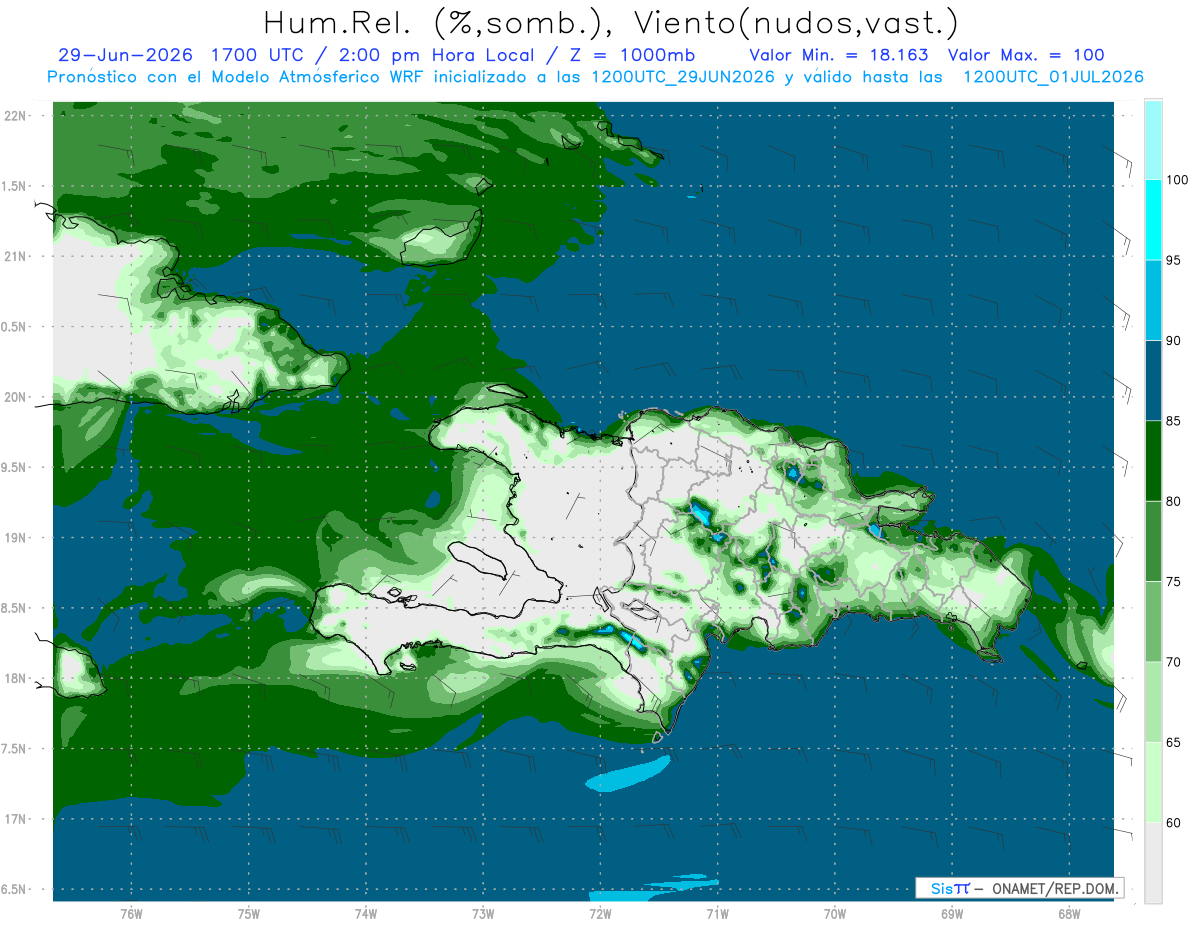1200x927 pixels.
Task: Click the legend value '80'
Action: click(1174, 501)
